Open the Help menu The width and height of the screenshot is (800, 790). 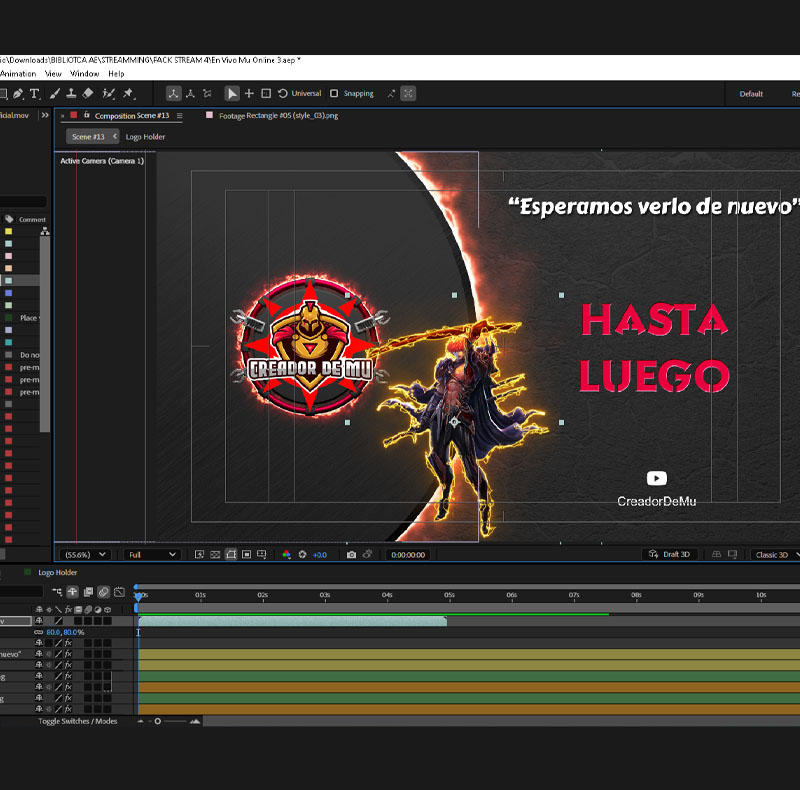click(116, 73)
